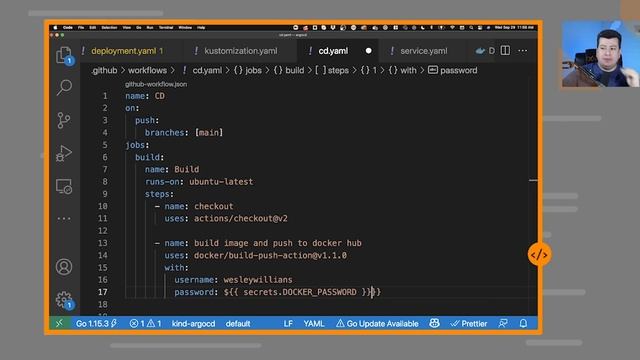
Task: Switch to the service.yaml tab
Action: coord(424,51)
